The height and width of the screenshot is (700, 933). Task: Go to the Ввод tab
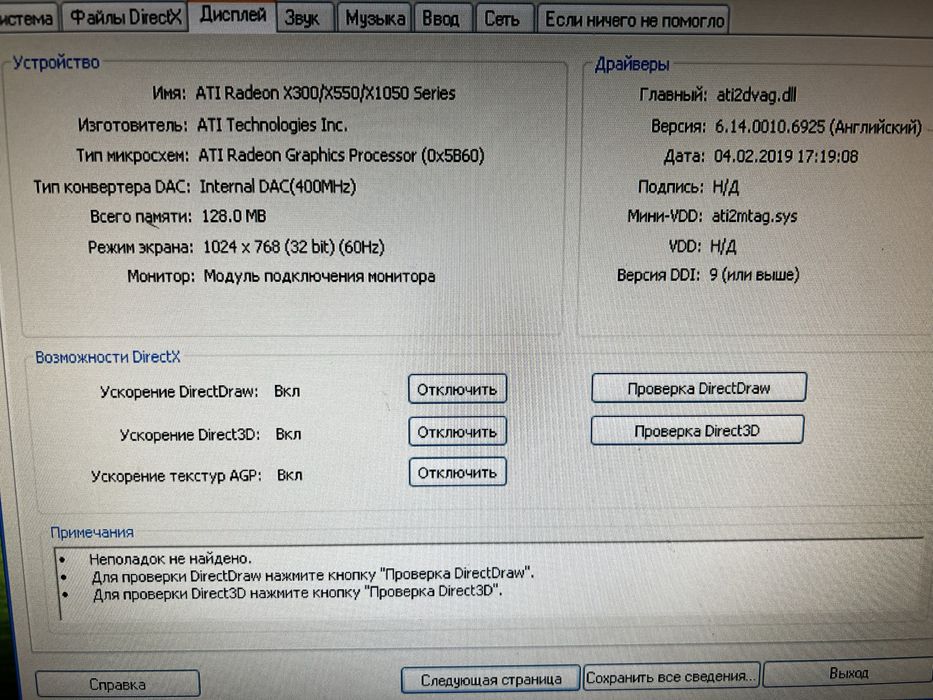[441, 19]
